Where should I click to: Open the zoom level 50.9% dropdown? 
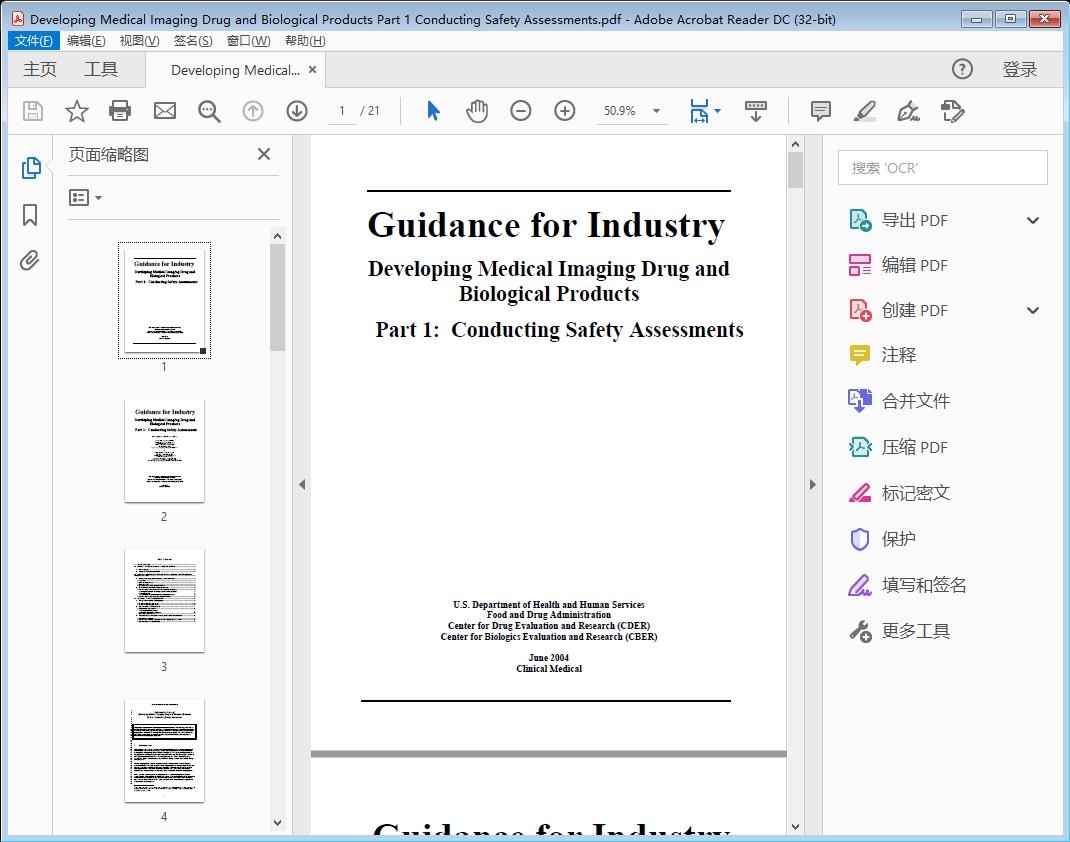click(x=631, y=111)
